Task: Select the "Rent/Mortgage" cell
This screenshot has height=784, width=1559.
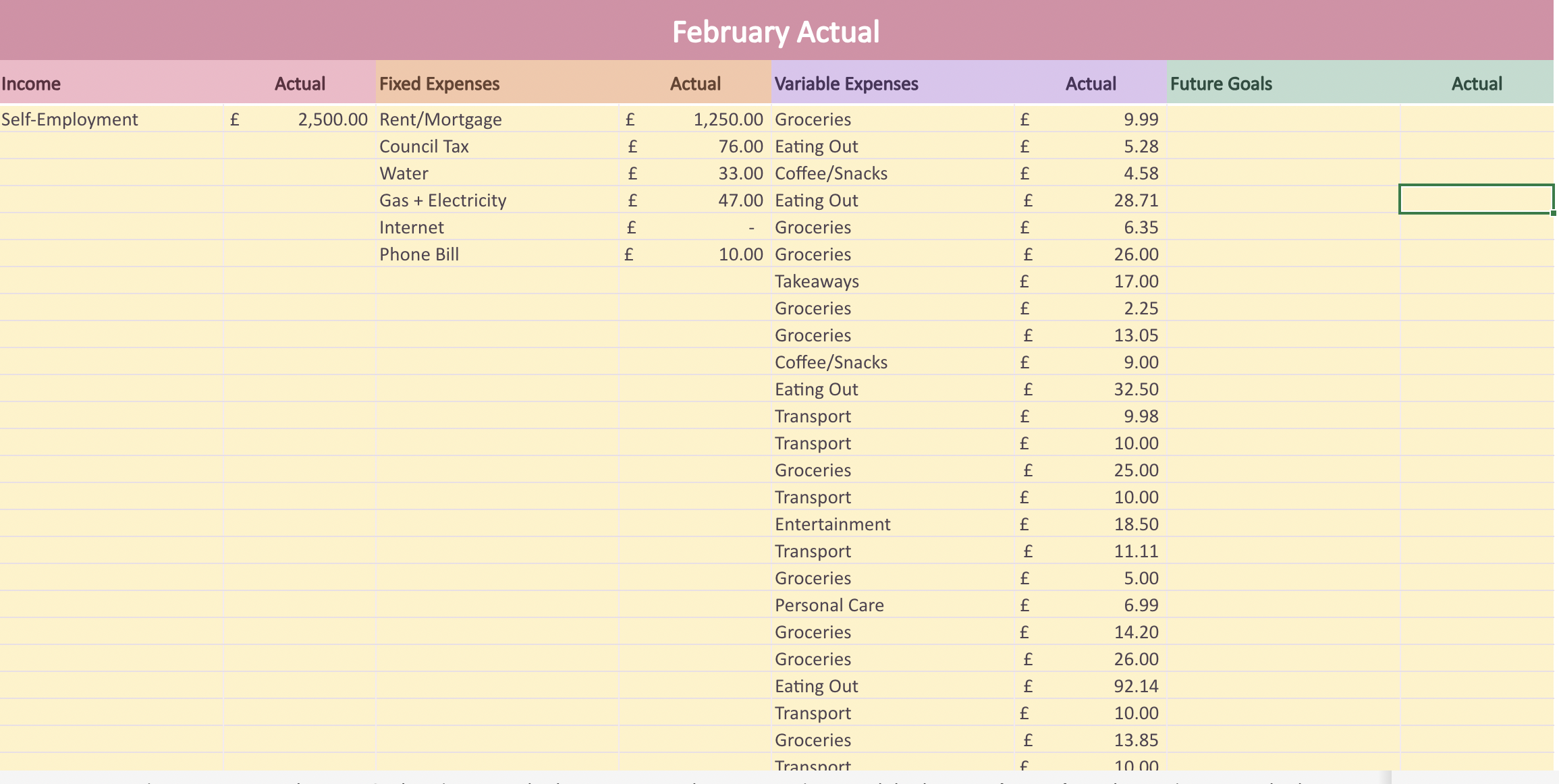Action: [x=497, y=119]
